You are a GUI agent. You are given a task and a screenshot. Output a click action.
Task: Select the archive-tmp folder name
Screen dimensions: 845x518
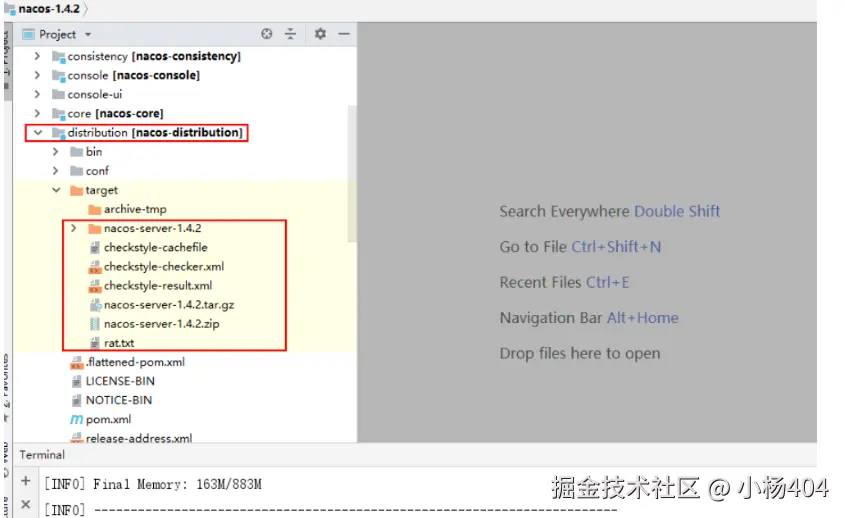135,209
